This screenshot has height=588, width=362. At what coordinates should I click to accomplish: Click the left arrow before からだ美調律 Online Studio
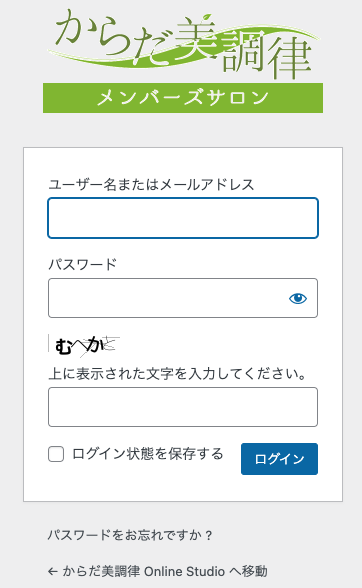click(53, 572)
